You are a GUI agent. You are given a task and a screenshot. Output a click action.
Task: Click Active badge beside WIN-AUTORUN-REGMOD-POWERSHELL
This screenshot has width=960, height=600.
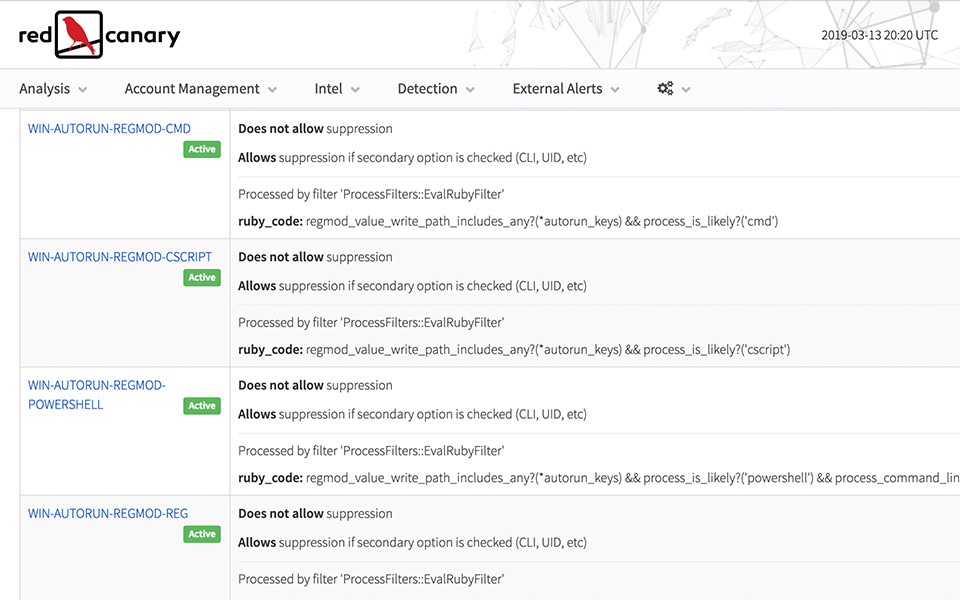pos(202,405)
